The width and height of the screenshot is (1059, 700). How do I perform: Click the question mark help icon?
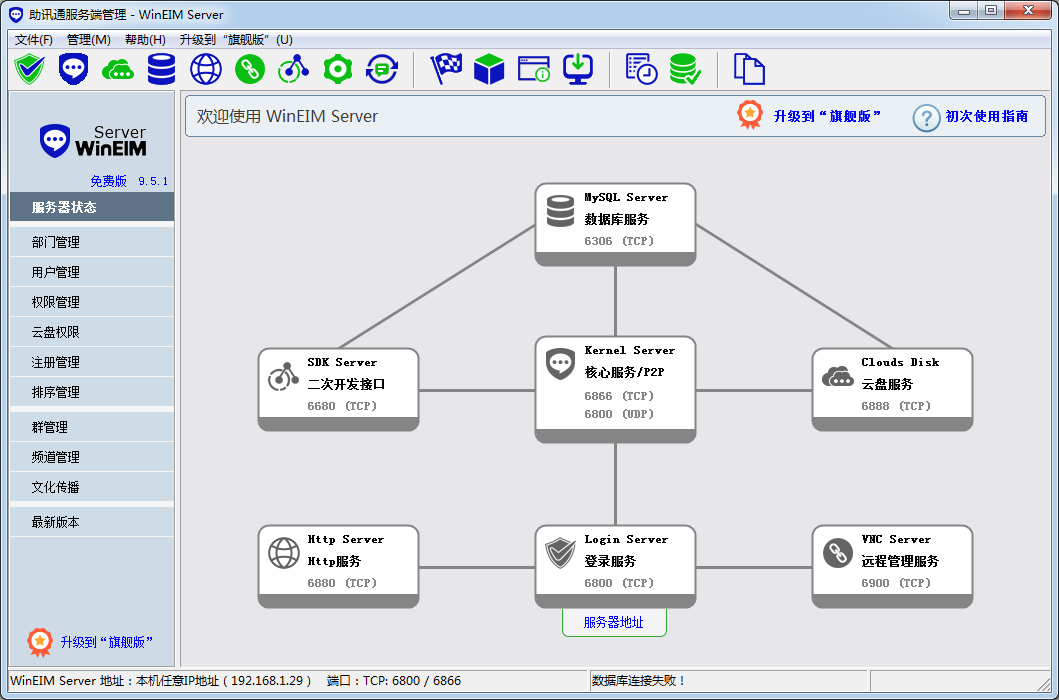tap(926, 118)
